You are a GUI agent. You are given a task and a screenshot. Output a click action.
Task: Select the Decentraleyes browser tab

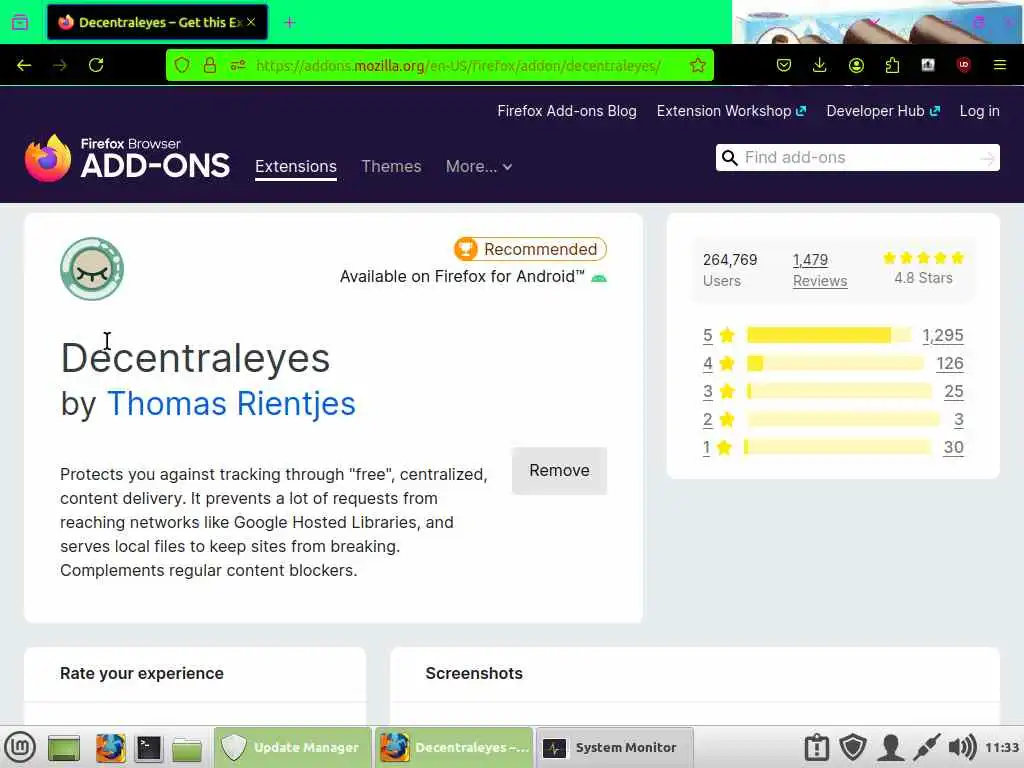157,22
